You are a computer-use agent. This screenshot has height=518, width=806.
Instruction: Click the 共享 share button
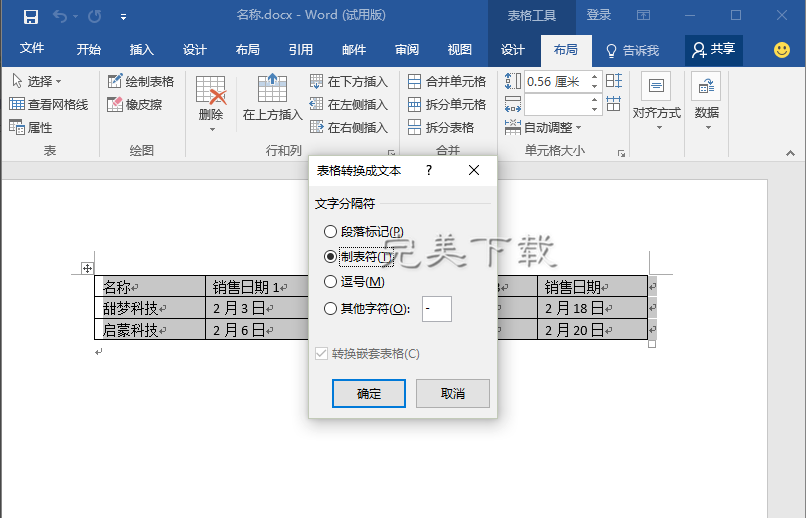[x=713, y=50]
